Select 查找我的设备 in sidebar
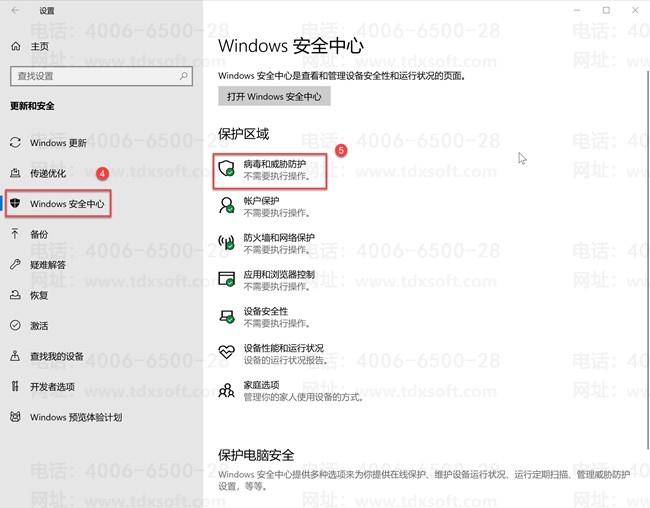650x508 pixels. [x=56, y=356]
